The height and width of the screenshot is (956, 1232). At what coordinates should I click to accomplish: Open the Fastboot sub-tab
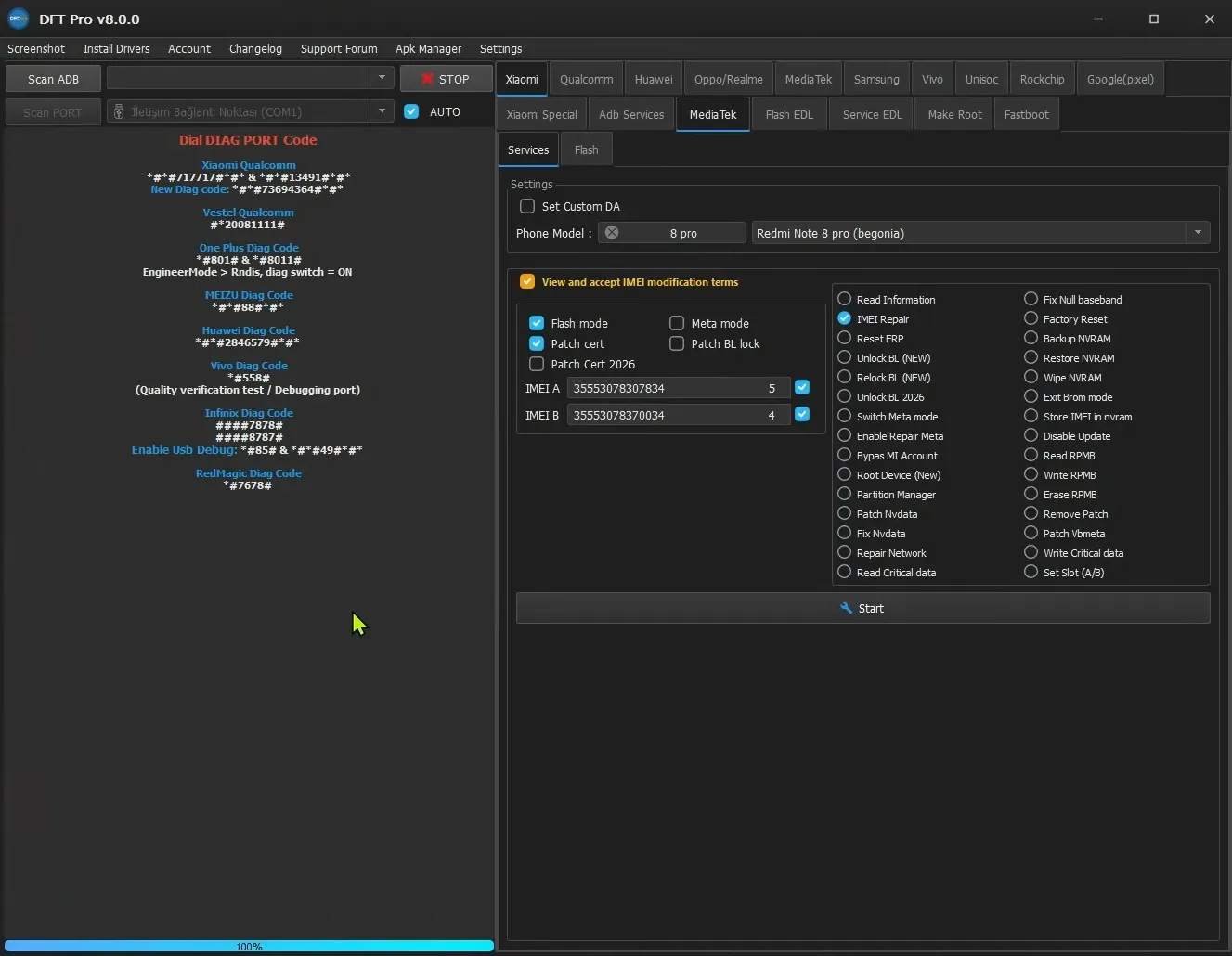1026,114
